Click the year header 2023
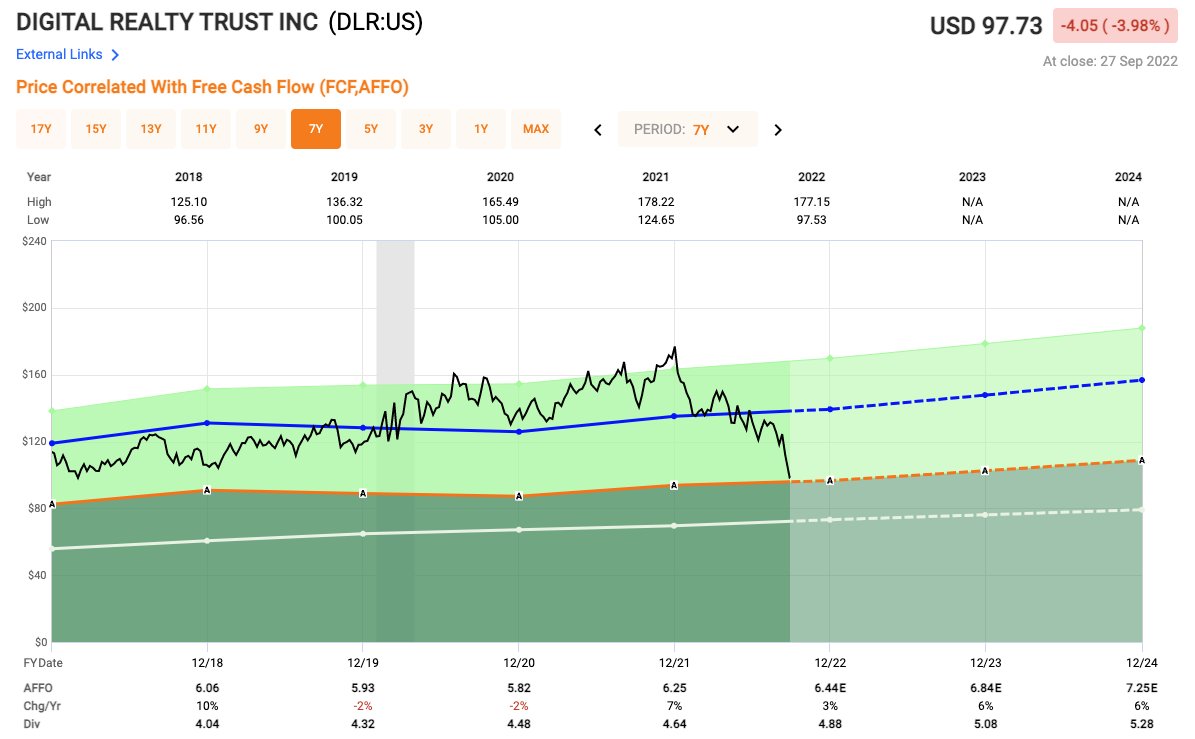Viewport: 1195px width, 739px height. pyautogui.click(x=972, y=177)
